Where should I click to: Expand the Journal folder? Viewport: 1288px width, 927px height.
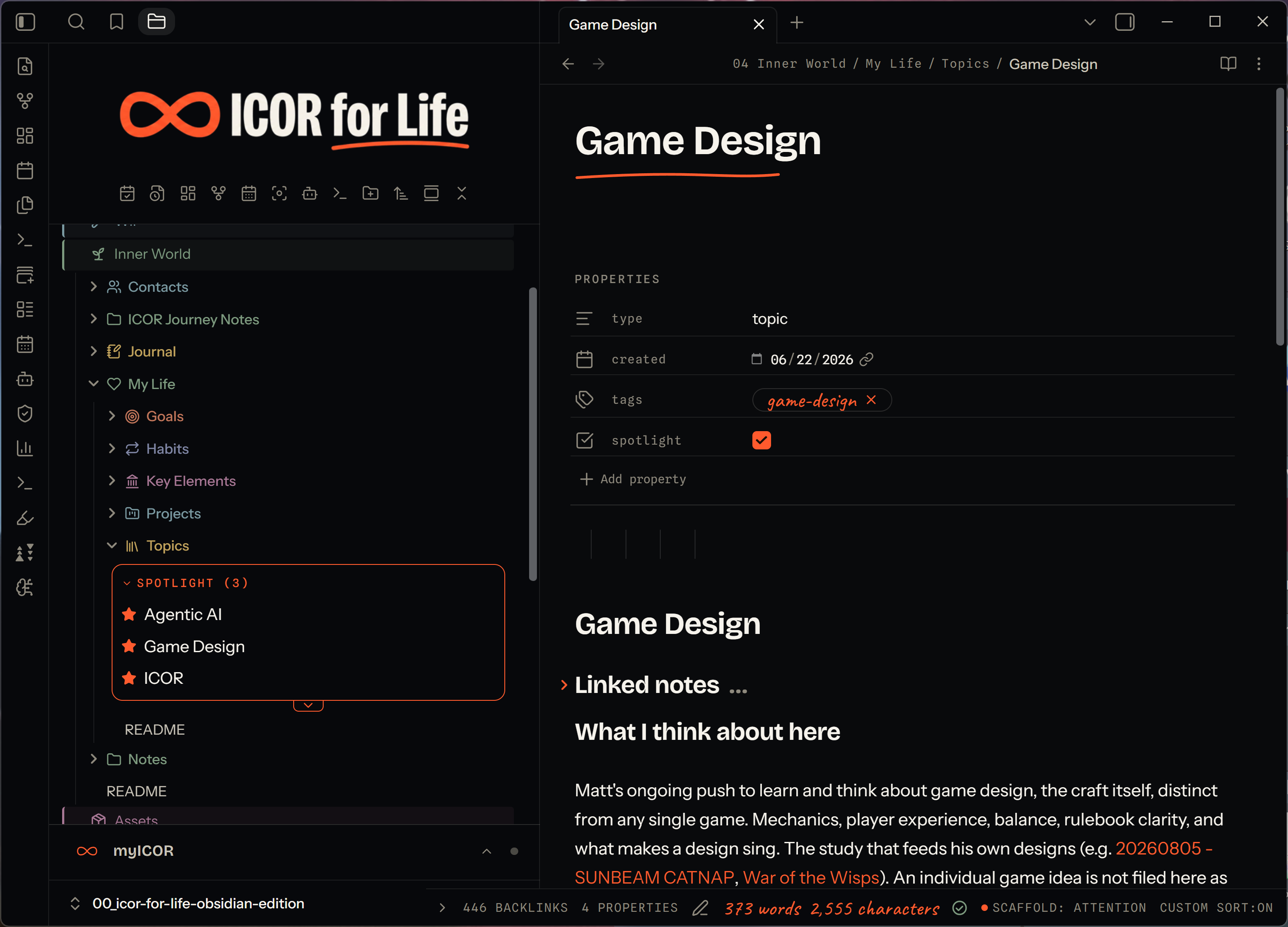tap(93, 351)
